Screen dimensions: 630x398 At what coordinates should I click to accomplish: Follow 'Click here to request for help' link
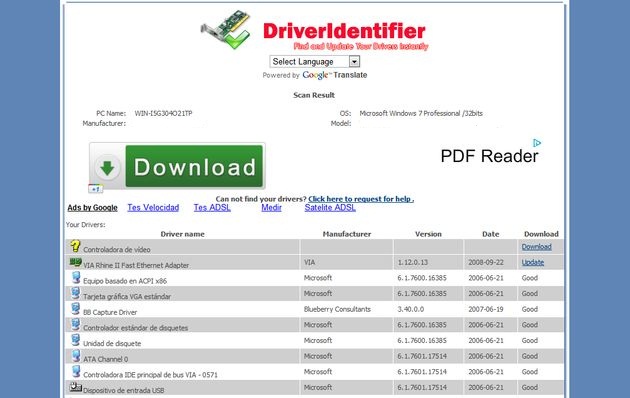point(361,199)
